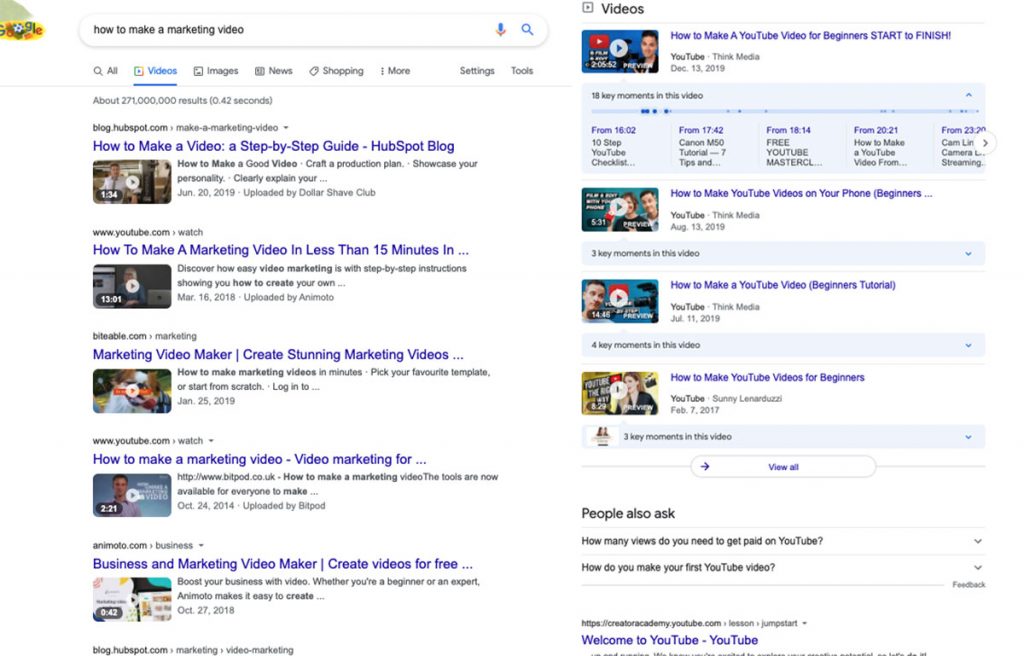Click the play icon beside Videos heading
Screen dimensions: 1024x656
588,8
